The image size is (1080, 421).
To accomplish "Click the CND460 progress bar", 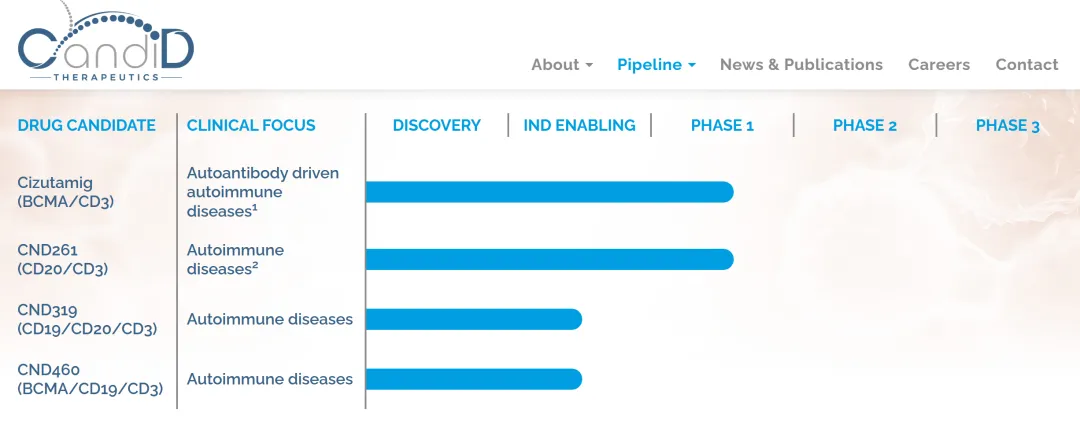I will [474, 380].
